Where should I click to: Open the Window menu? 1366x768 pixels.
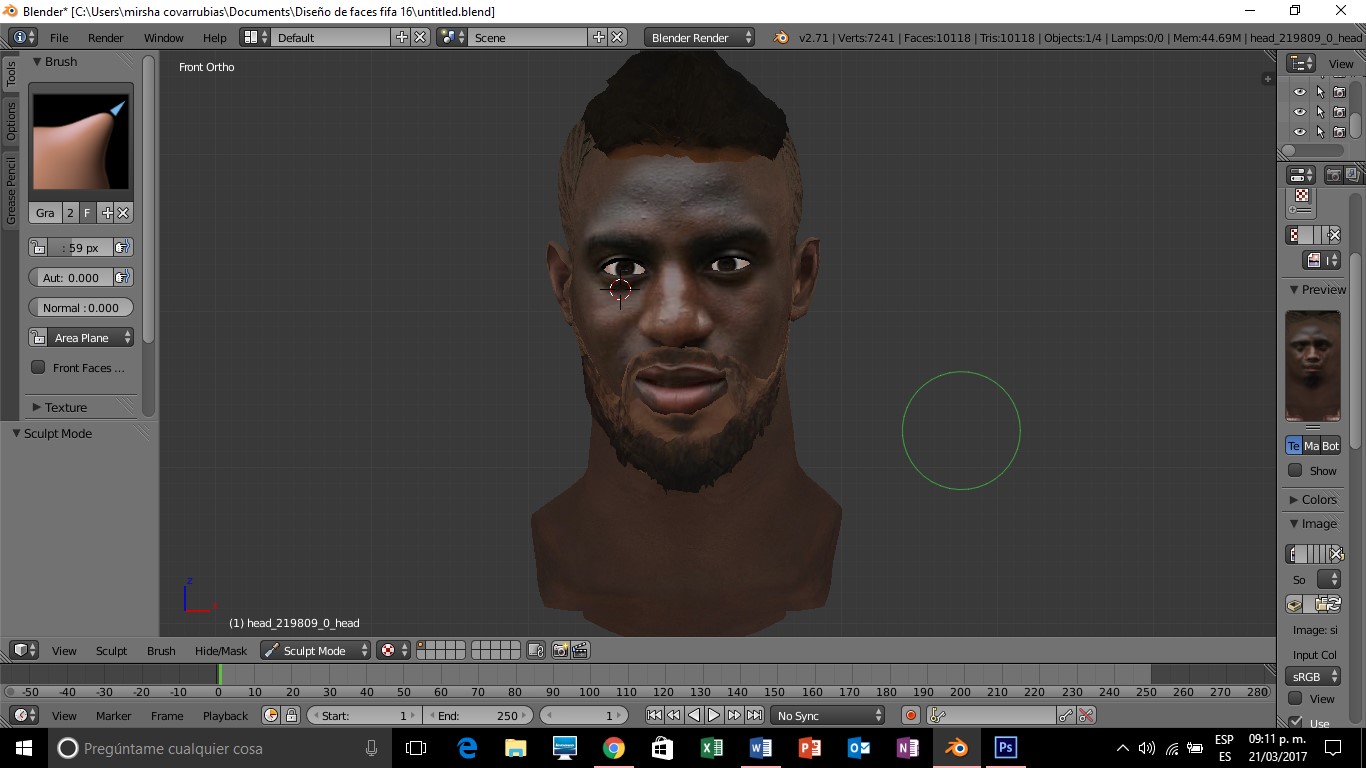pos(163,37)
